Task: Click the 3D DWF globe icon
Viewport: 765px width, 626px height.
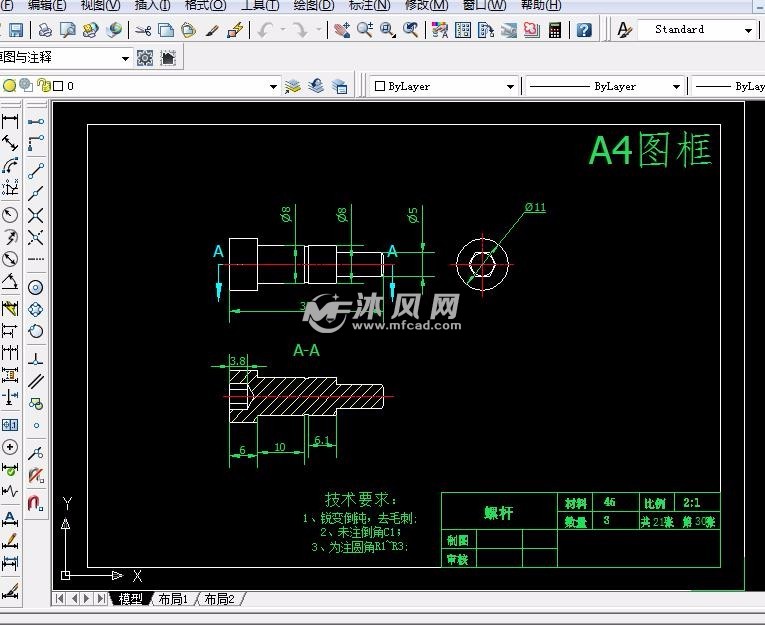Action: (x=114, y=30)
